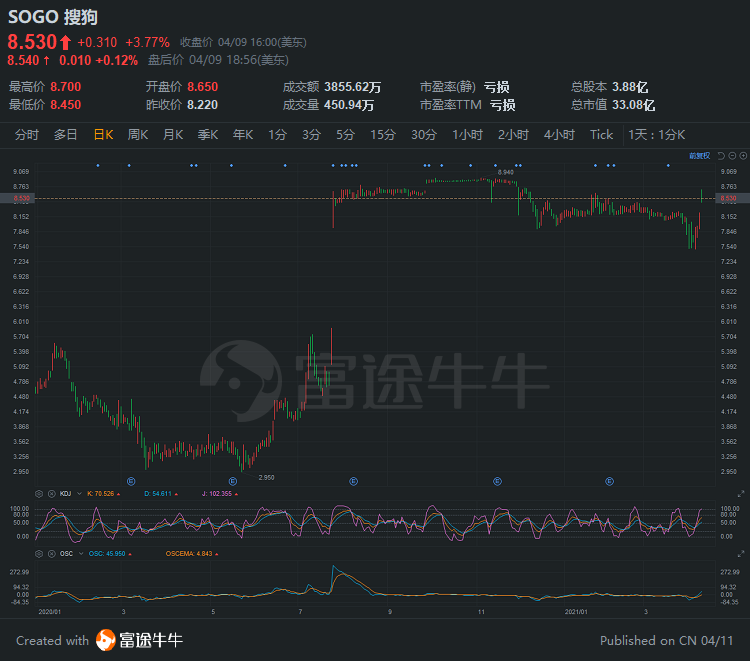750x661 pixels.
Task: Switch to the 5分 chart tab
Action: 345,135
